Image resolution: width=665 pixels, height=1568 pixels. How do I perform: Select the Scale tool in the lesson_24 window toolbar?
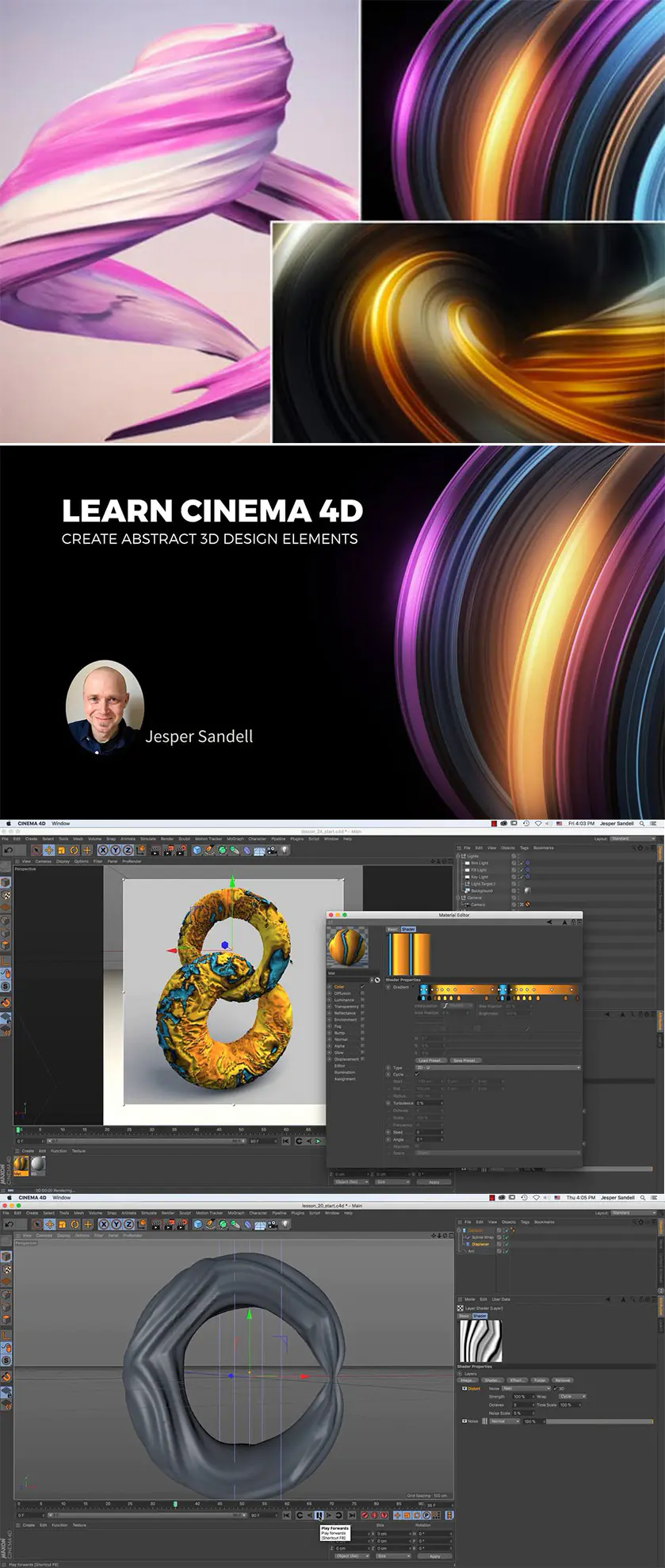click(61, 850)
